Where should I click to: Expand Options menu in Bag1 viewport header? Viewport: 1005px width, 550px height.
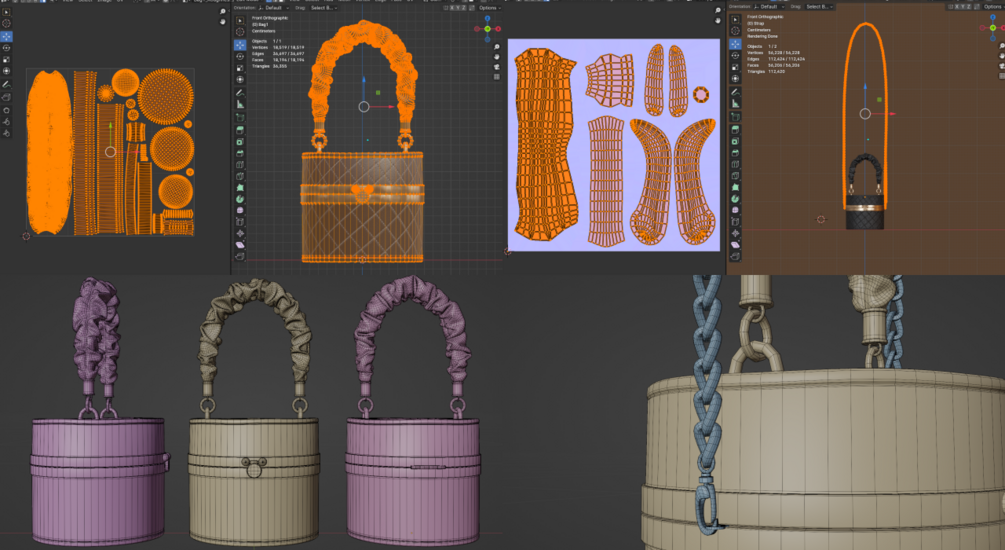tap(490, 8)
